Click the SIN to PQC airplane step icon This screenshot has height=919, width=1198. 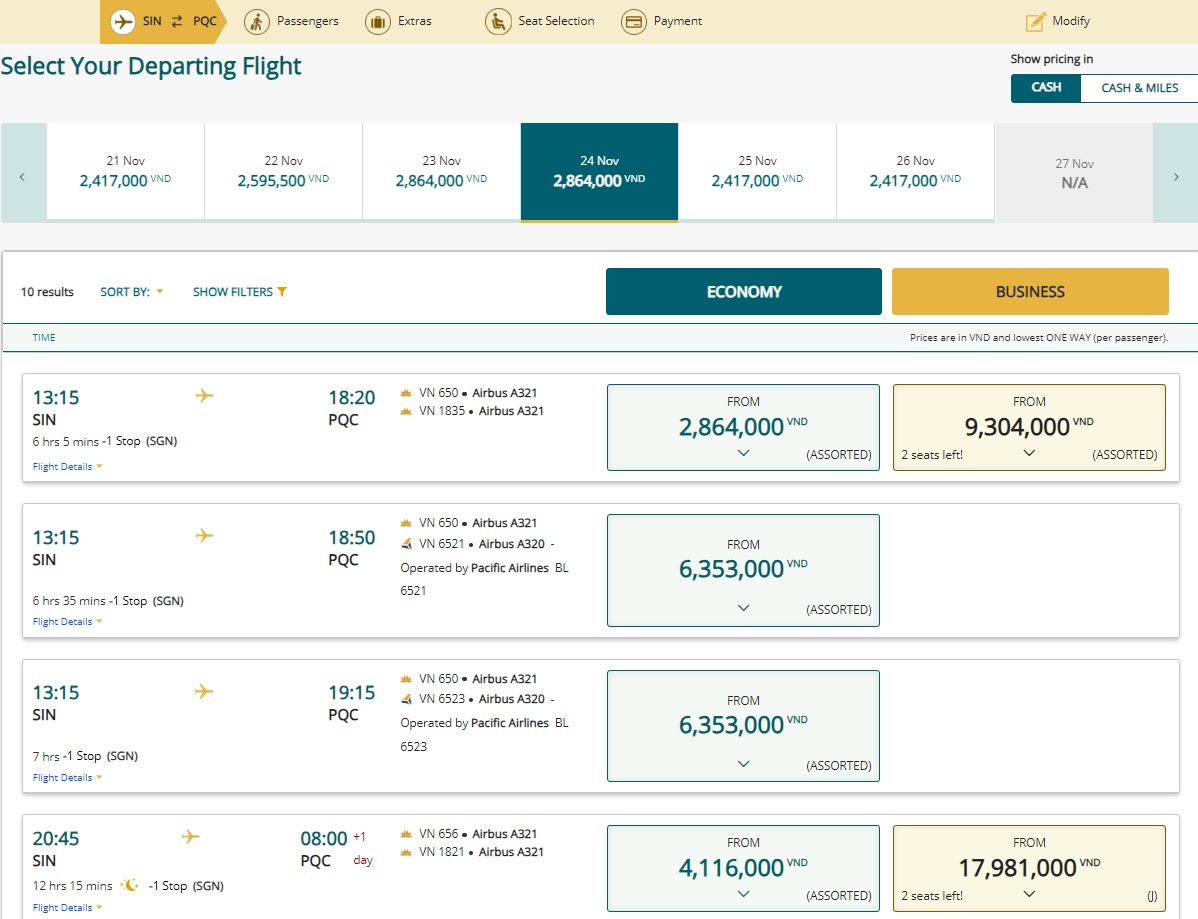[124, 21]
